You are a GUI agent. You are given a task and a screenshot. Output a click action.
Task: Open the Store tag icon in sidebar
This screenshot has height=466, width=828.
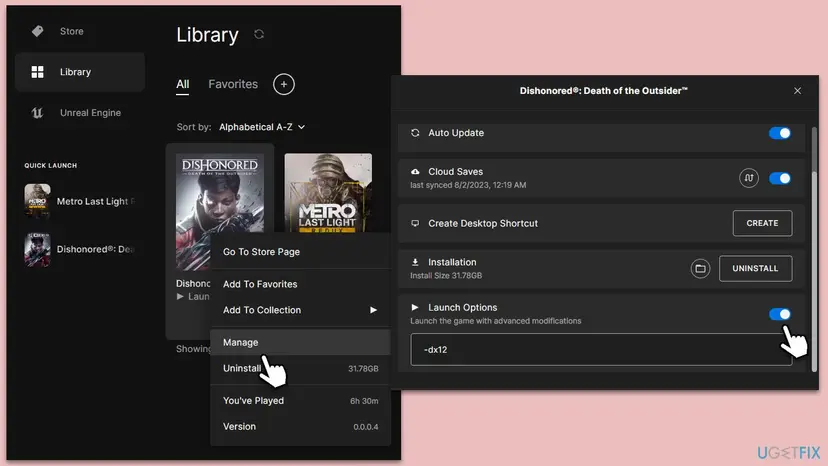tap(37, 31)
